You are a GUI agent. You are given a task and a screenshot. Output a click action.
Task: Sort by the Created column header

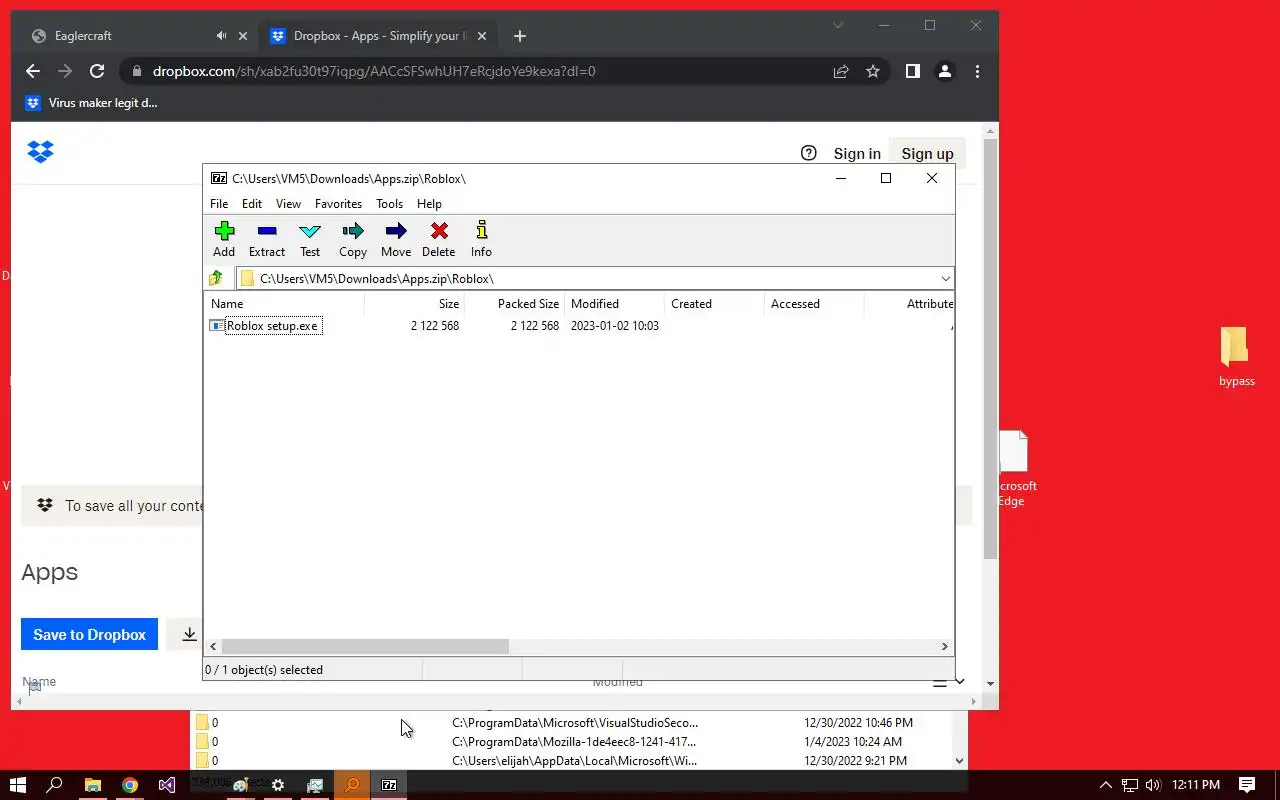714,304
